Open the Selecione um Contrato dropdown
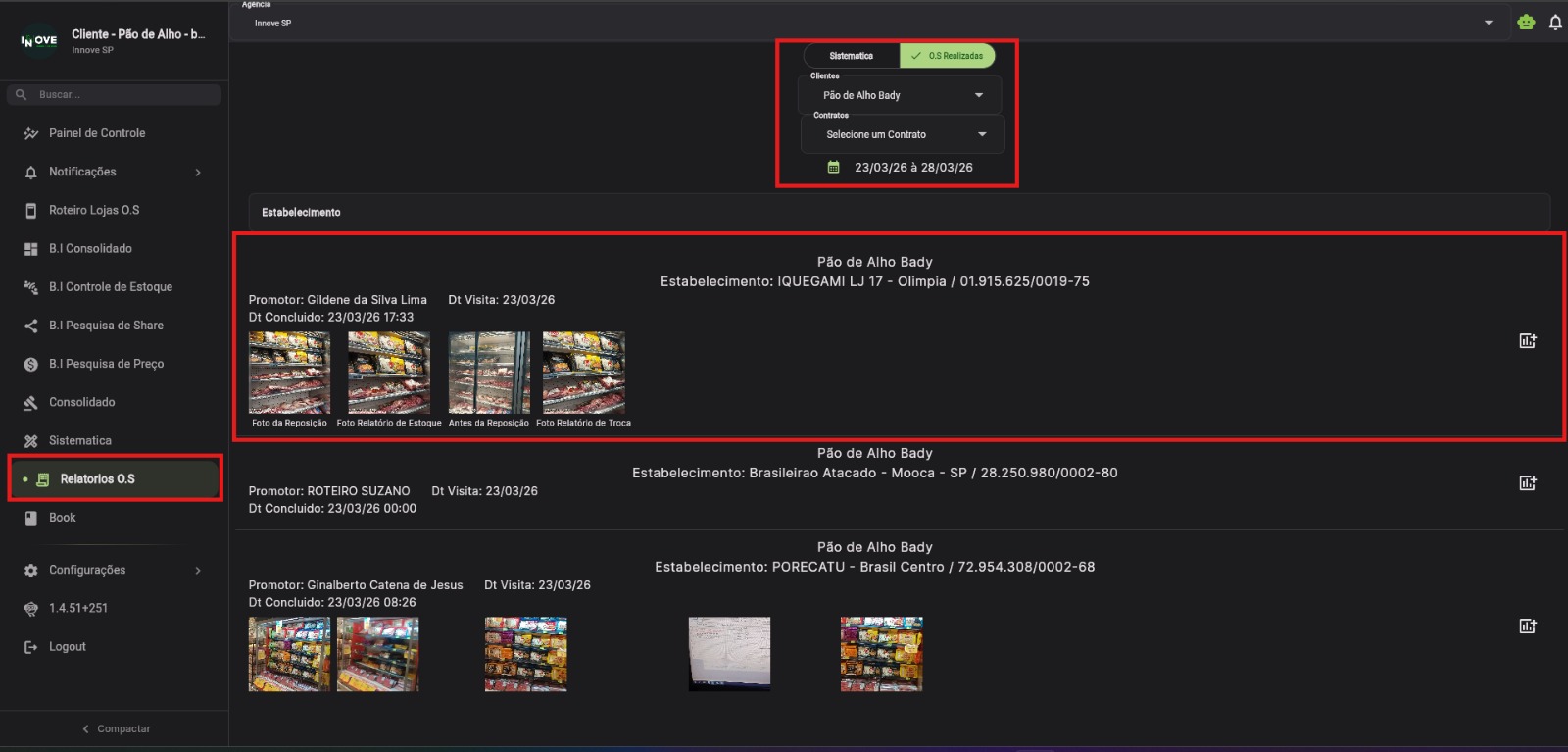 coord(903,134)
